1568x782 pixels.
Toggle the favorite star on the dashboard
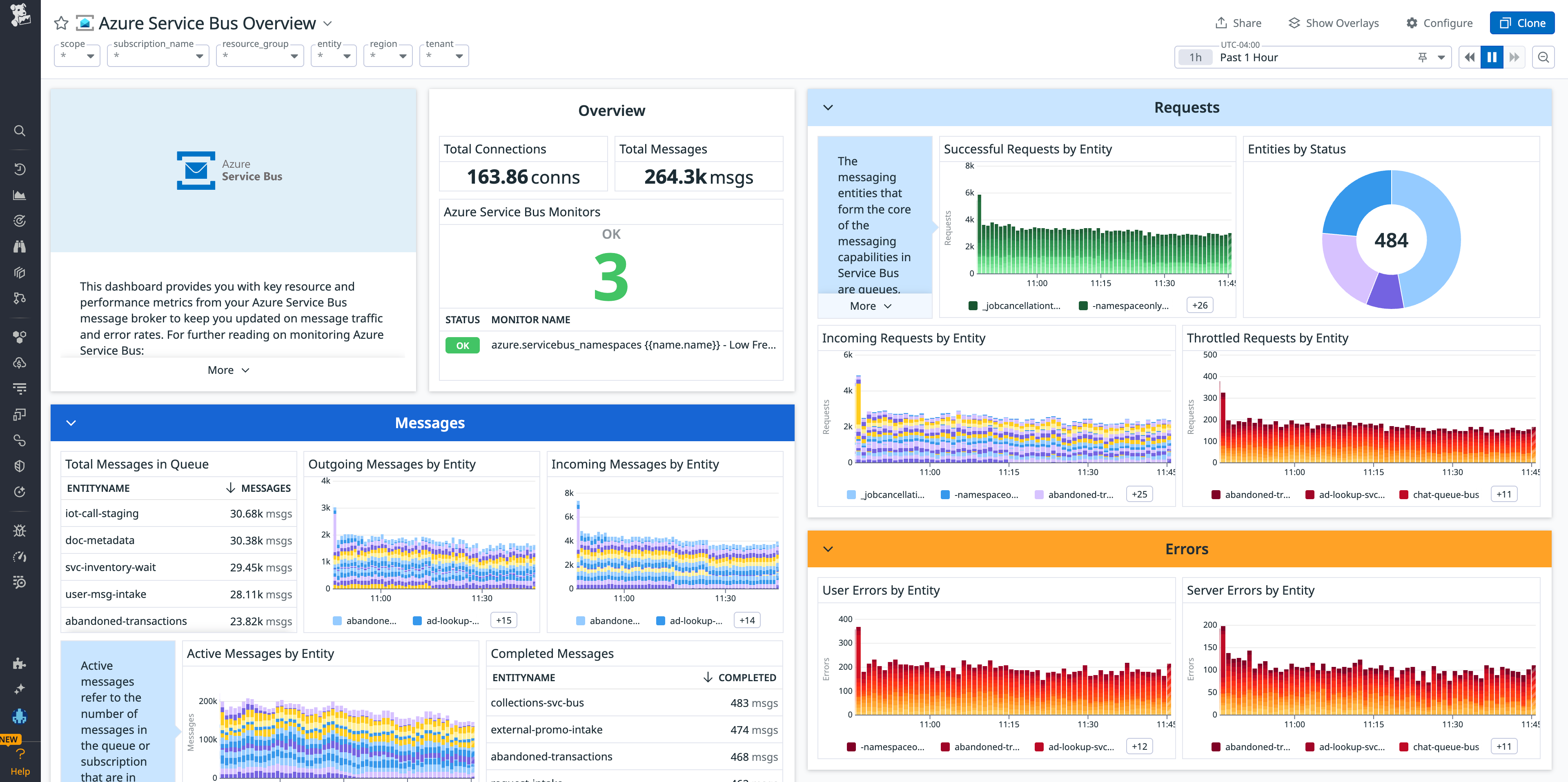click(60, 23)
